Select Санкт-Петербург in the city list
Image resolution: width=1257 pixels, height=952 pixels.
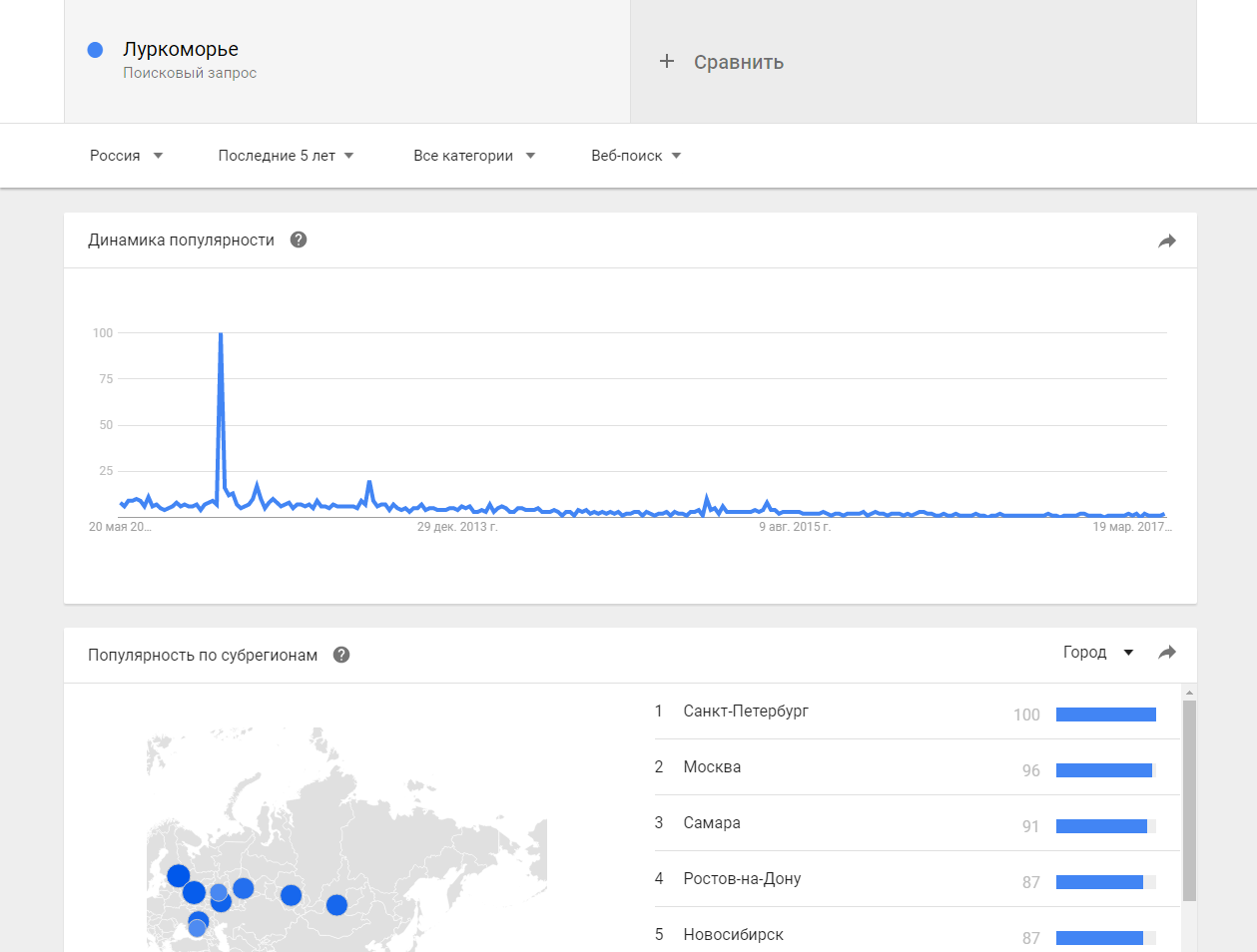click(x=746, y=712)
